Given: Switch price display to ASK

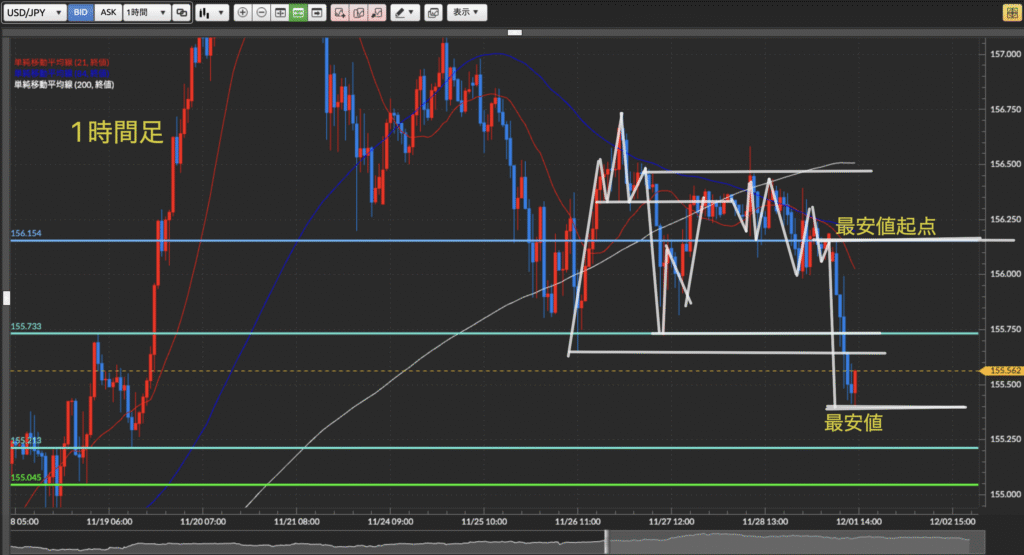Looking at the screenshot, I should tap(108, 13).
